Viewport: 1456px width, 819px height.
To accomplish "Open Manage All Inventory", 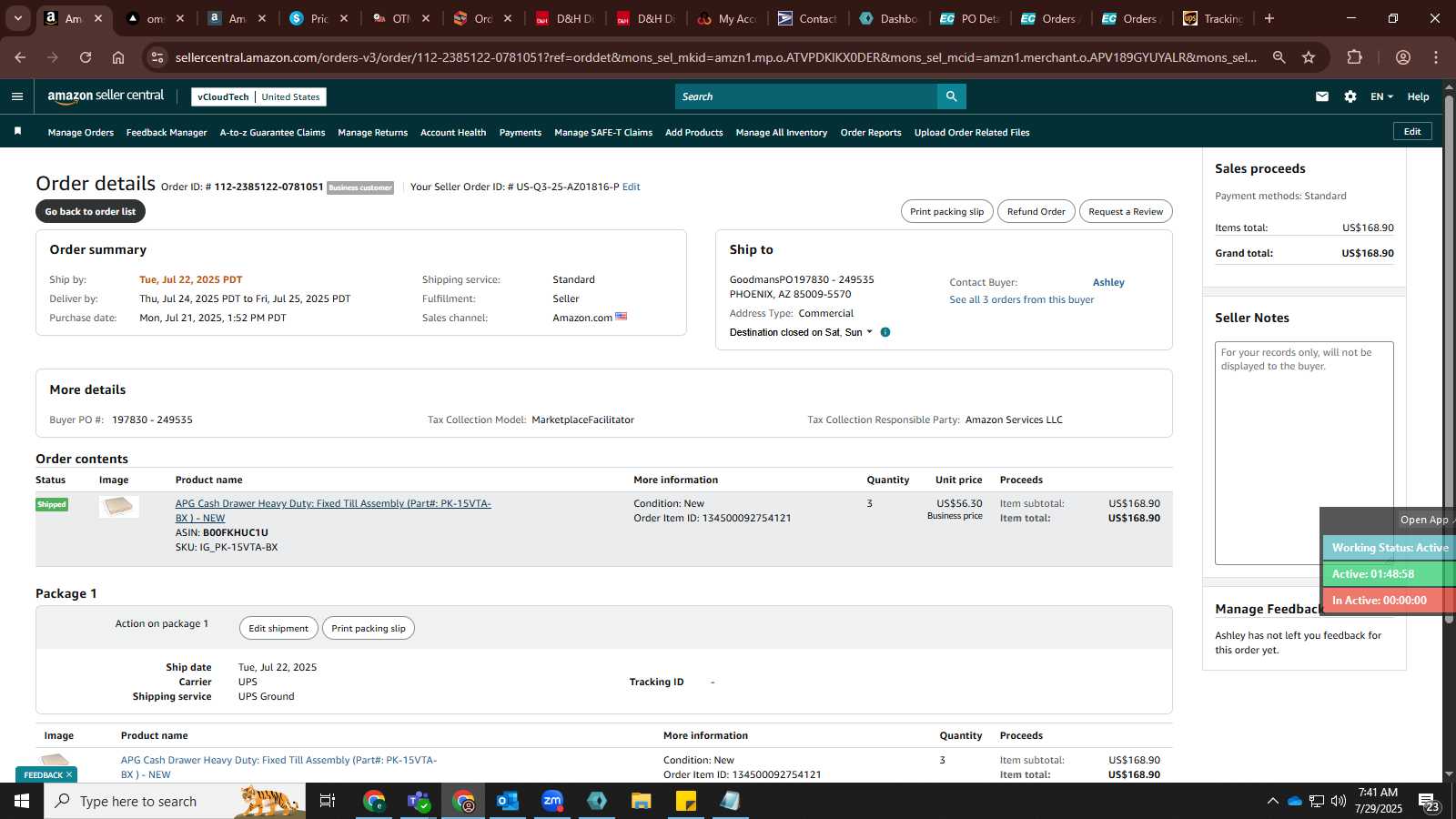I will [782, 133].
